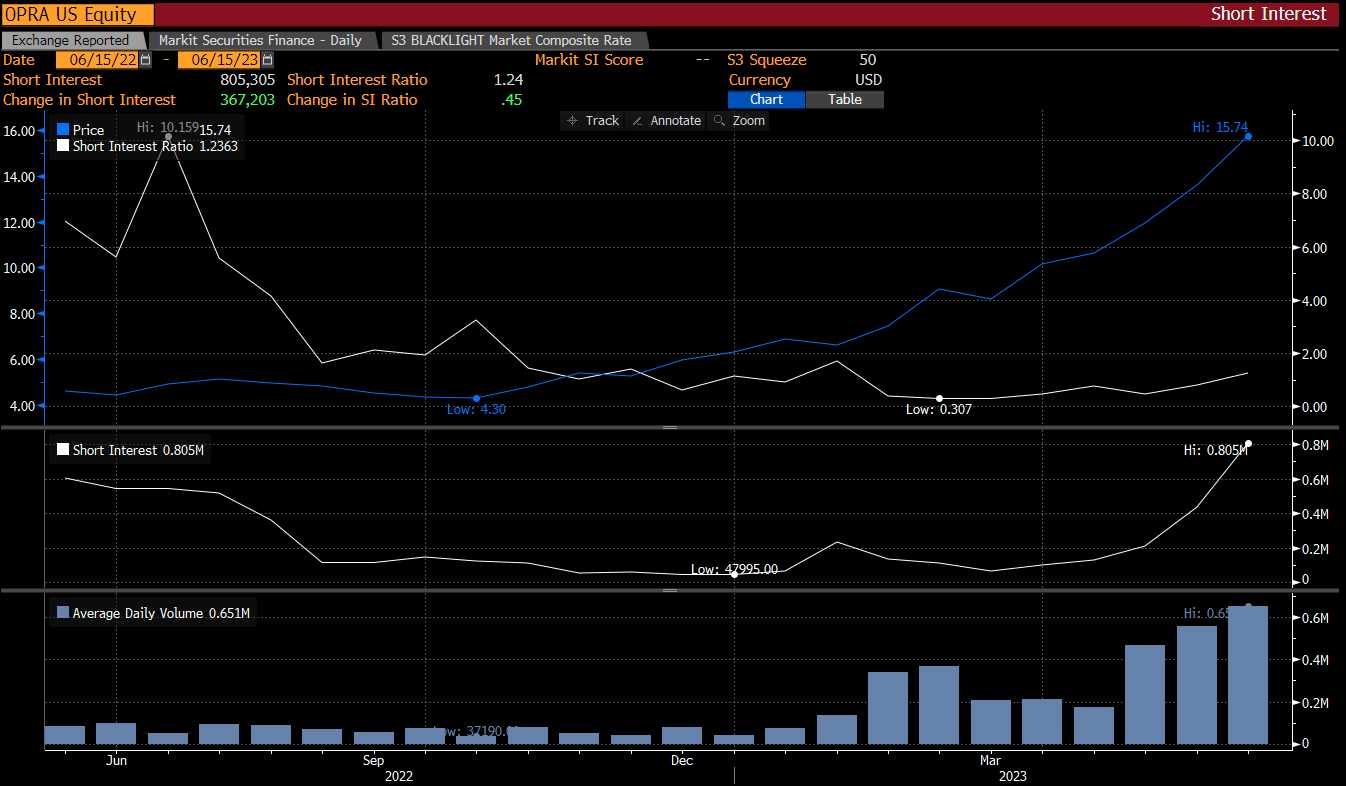Select the Annotate pencil tool
The height and width of the screenshot is (786, 1346).
pos(667,120)
